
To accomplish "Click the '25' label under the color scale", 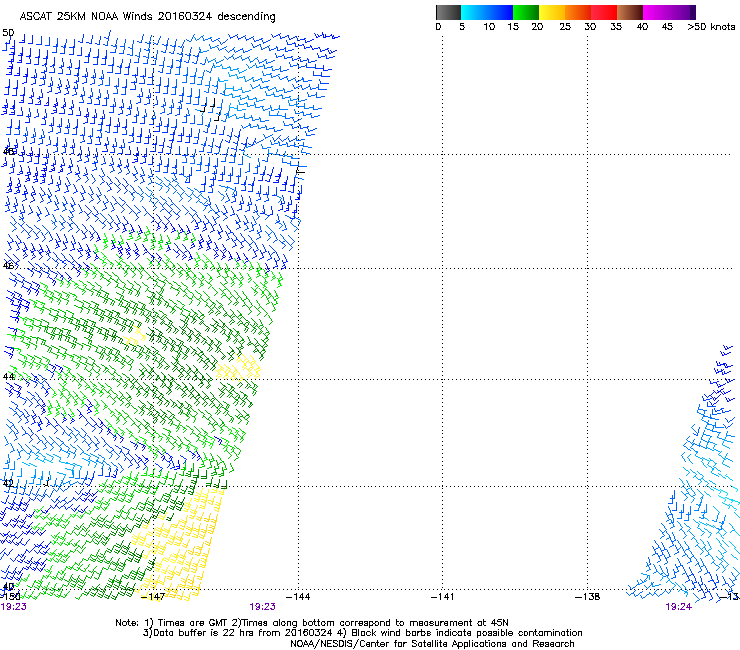I will (x=565, y=27).
